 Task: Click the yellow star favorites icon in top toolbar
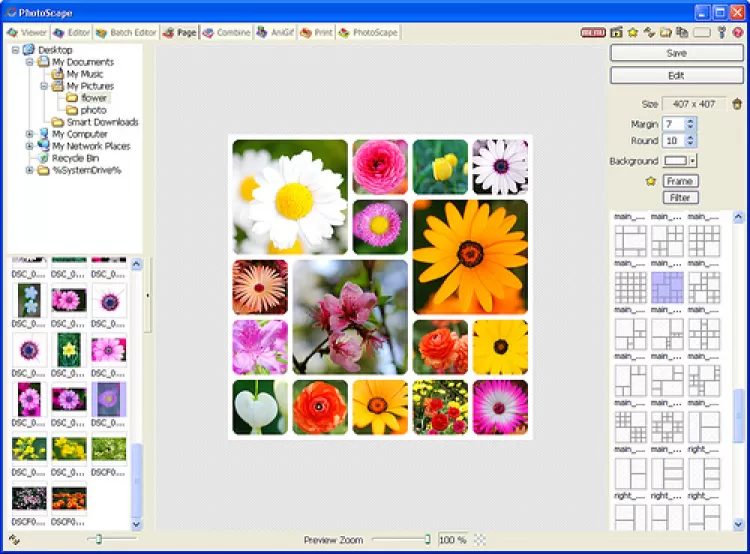tap(632, 33)
